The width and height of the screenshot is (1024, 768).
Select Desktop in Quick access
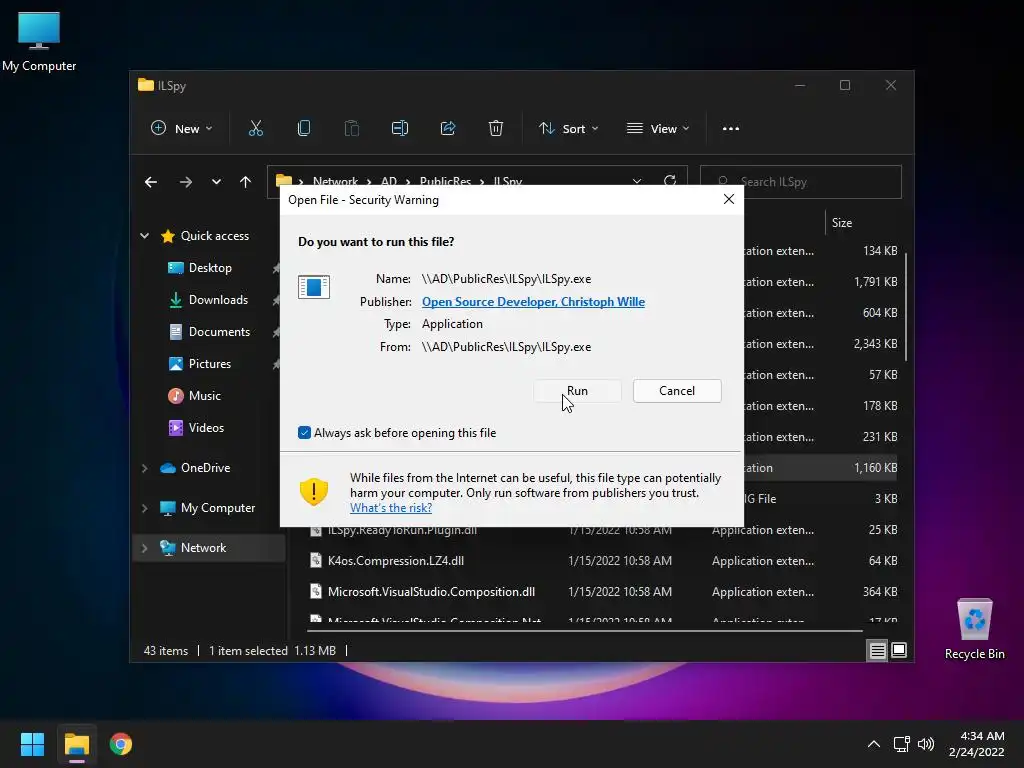(x=210, y=268)
